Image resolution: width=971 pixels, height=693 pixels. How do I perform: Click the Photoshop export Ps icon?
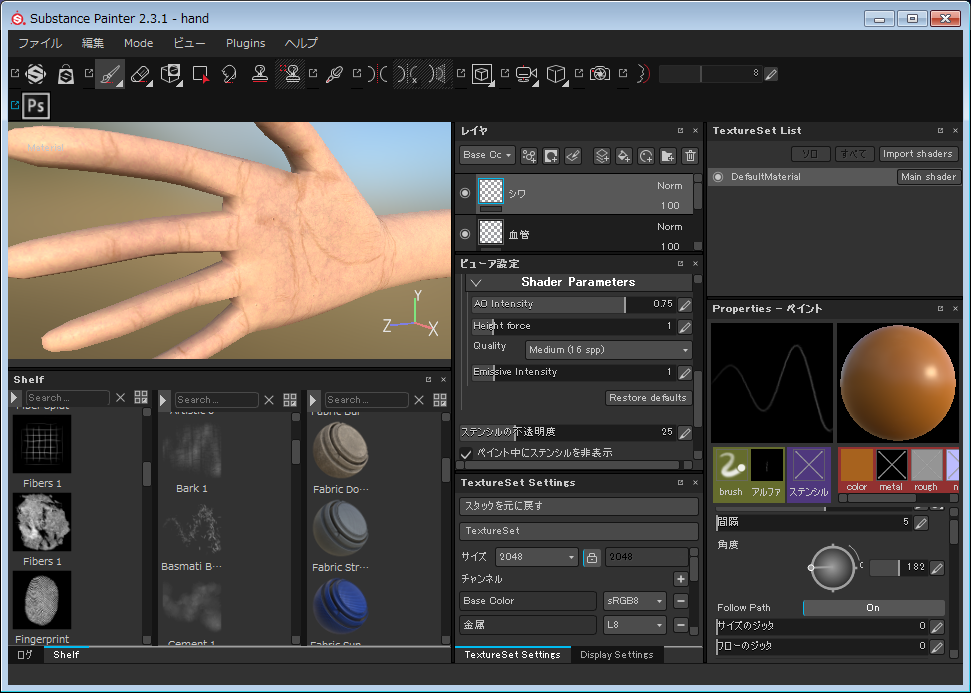click(36, 106)
